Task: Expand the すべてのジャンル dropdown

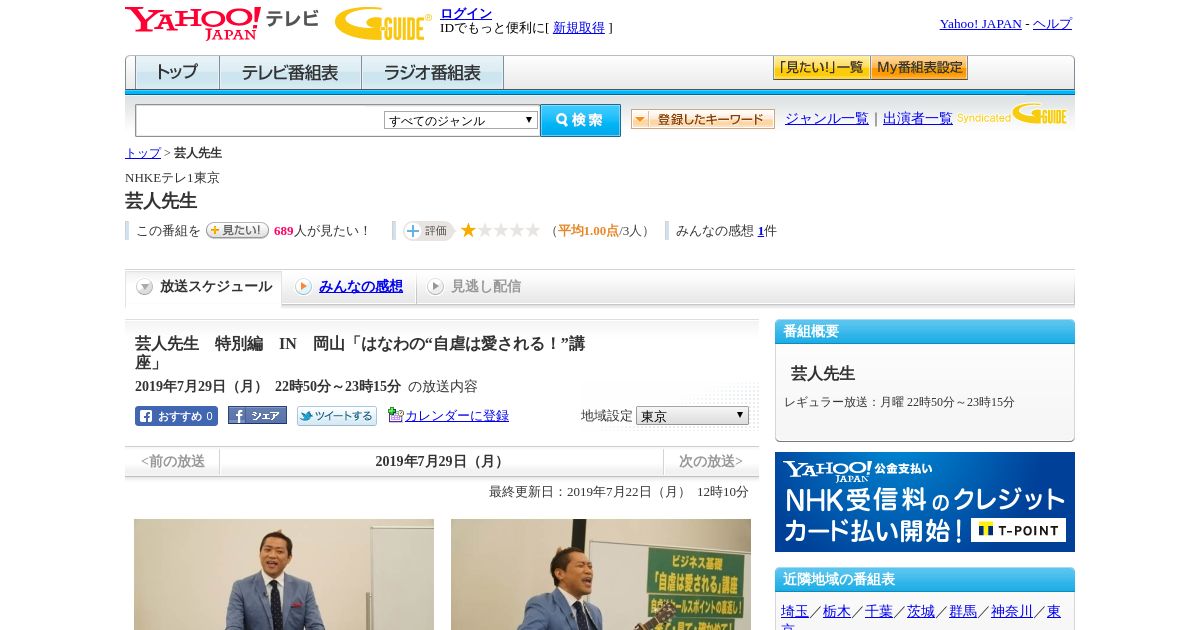Action: point(461,120)
